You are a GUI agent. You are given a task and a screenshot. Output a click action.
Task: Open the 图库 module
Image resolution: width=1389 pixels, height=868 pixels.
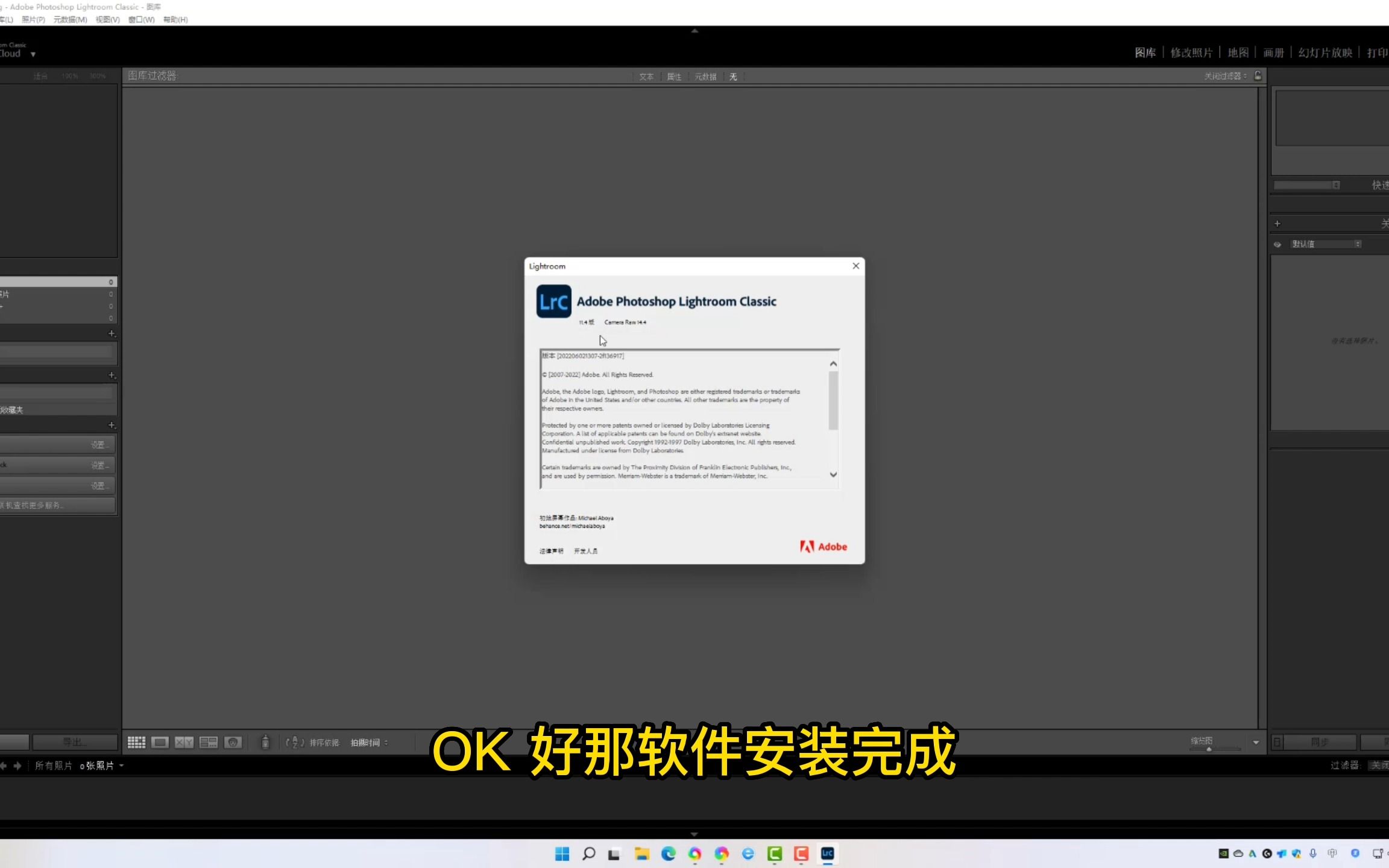point(1145,53)
